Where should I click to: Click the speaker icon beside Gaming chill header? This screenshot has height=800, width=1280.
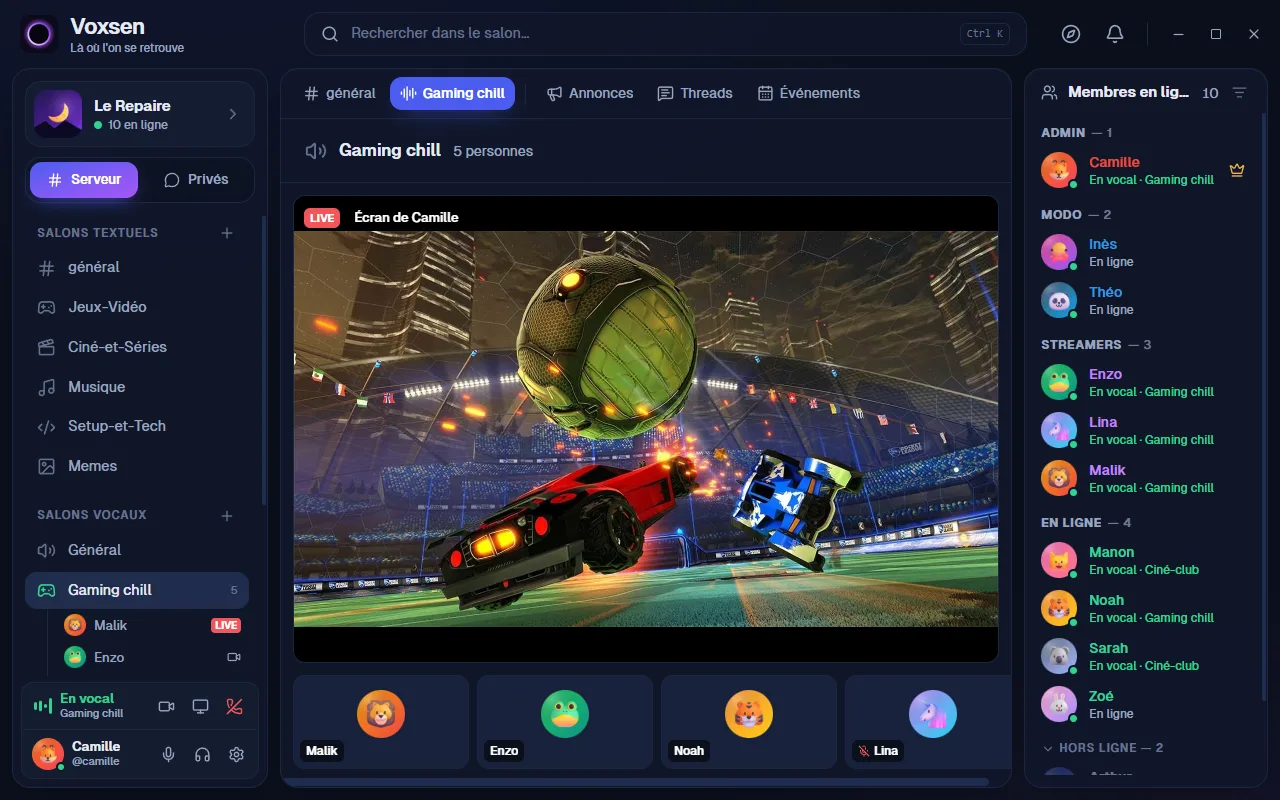coord(316,151)
